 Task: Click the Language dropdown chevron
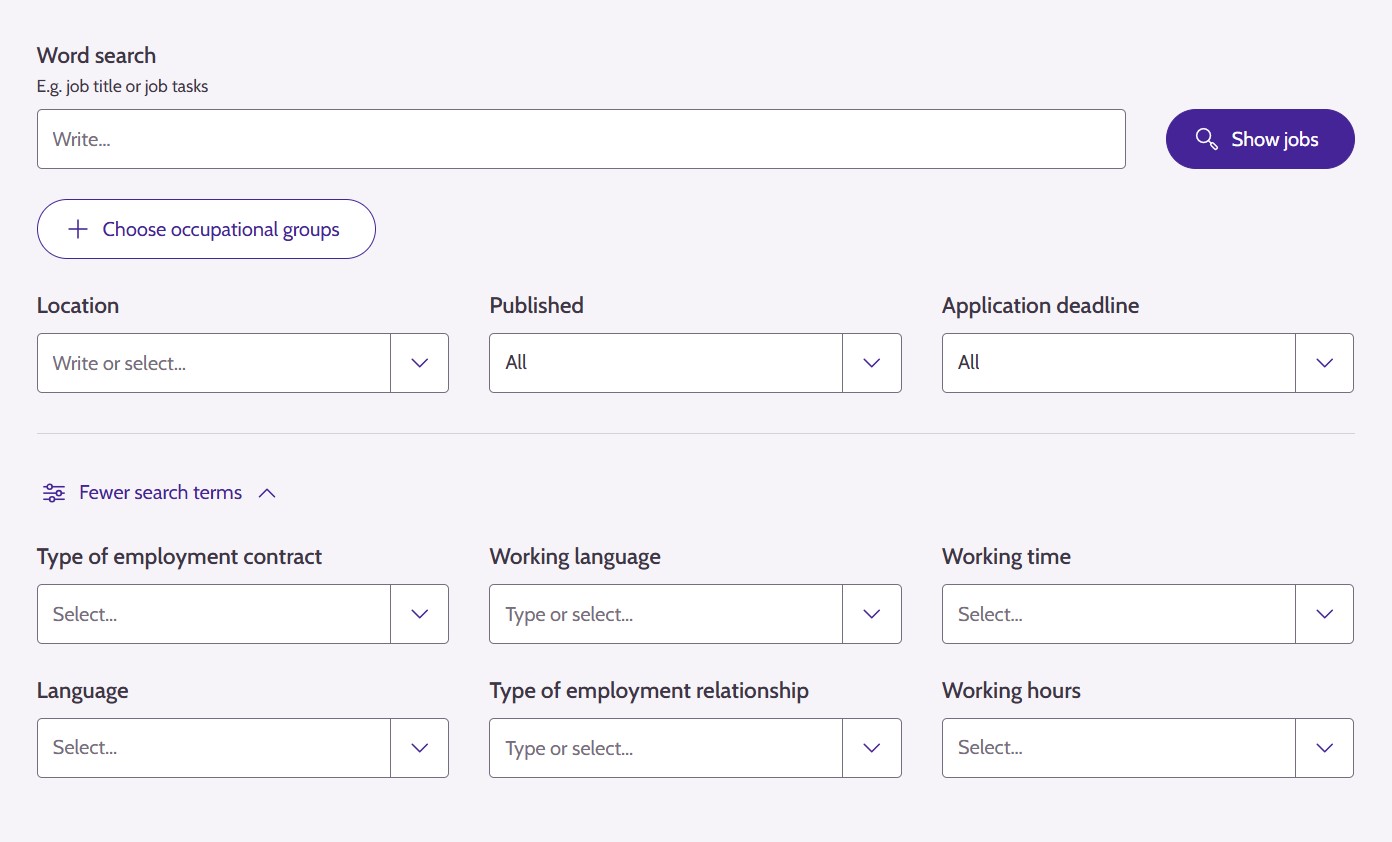coord(420,748)
